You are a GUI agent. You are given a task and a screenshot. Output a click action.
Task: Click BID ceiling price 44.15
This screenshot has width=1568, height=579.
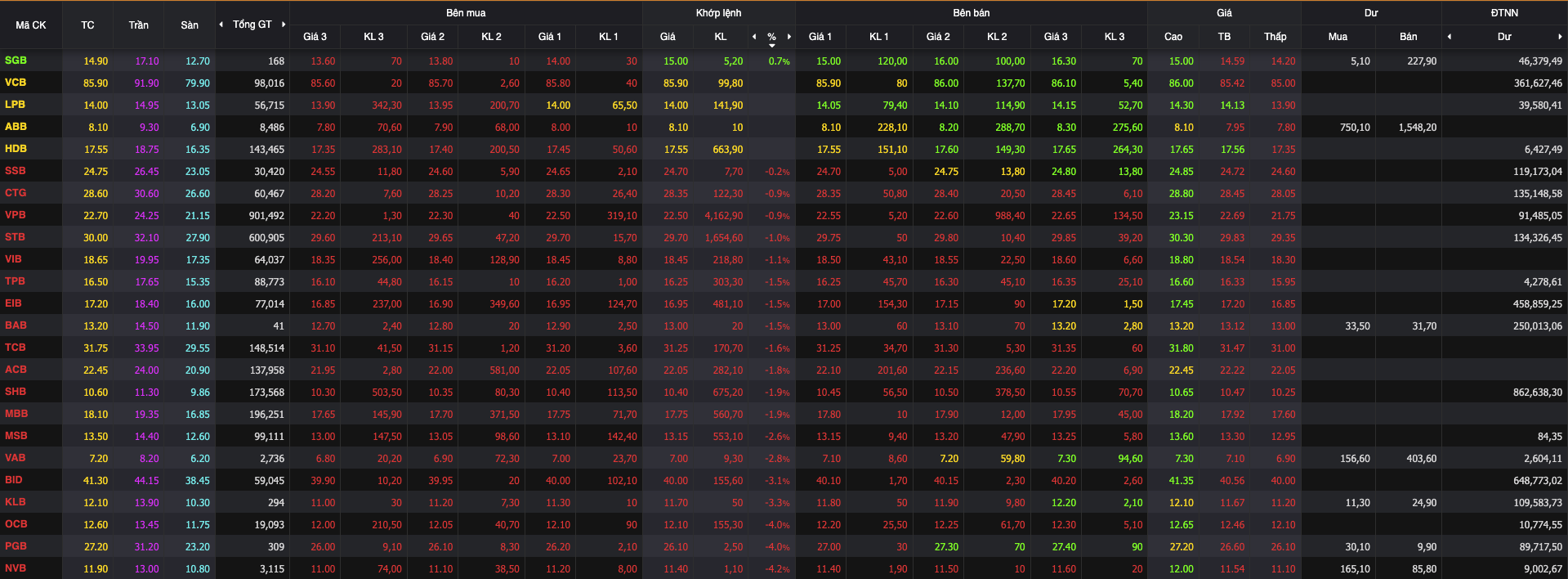click(x=147, y=481)
